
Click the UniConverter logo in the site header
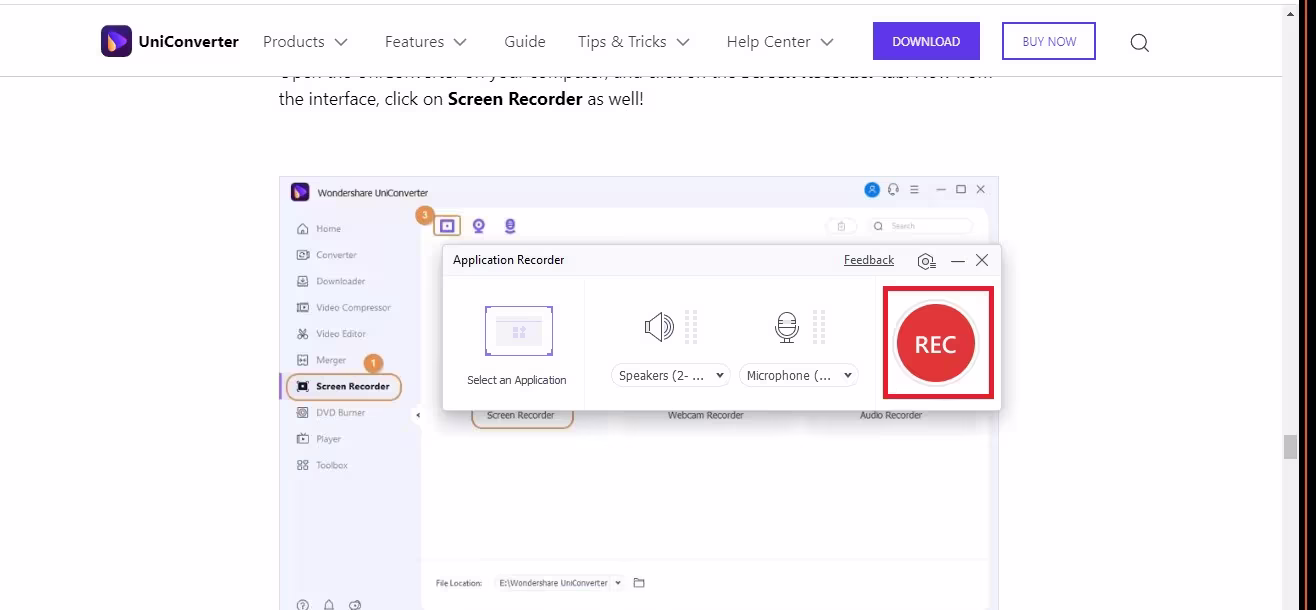tap(170, 41)
